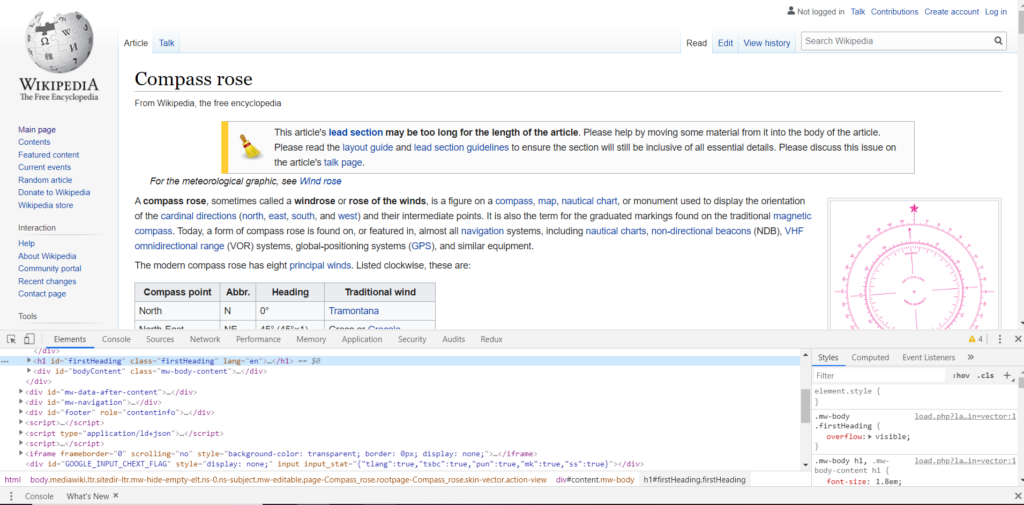
Task: Select body.mediawiki breadcrumb in DOM path
Action: 289,480
